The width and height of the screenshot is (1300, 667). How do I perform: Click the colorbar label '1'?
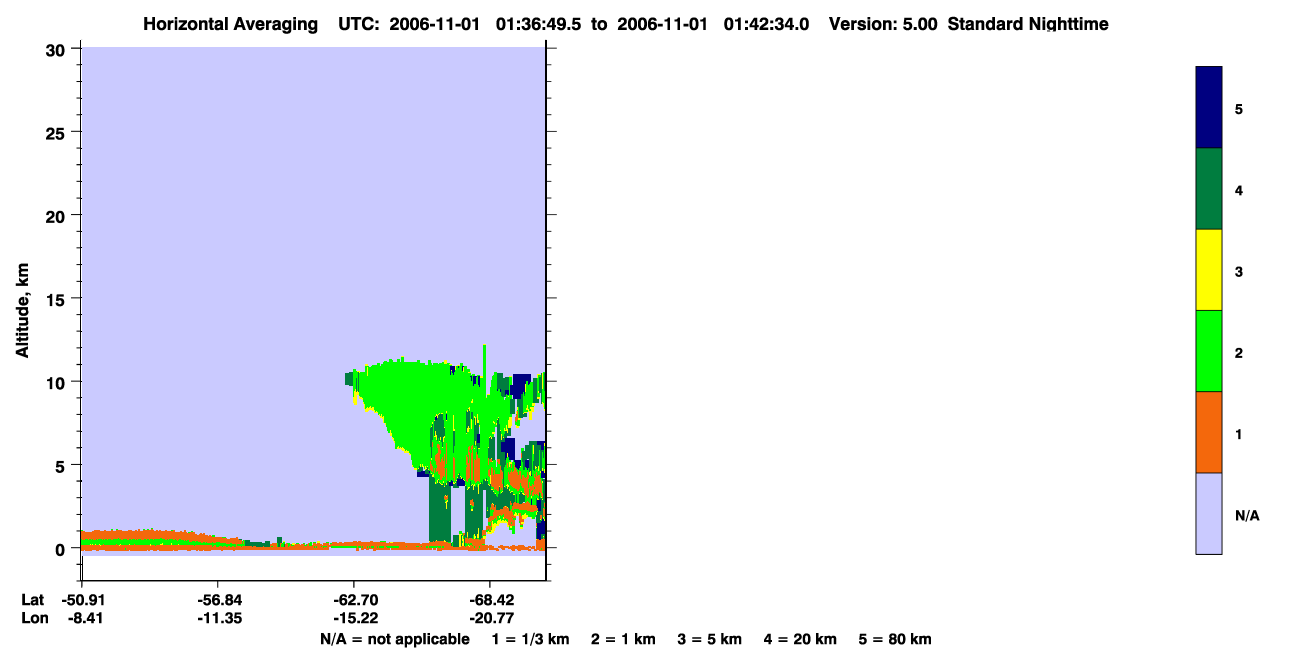point(1239,434)
